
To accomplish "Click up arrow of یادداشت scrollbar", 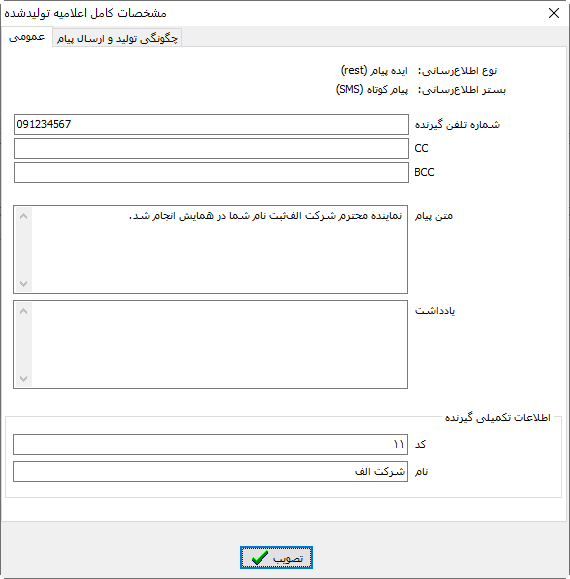I will (23, 311).
